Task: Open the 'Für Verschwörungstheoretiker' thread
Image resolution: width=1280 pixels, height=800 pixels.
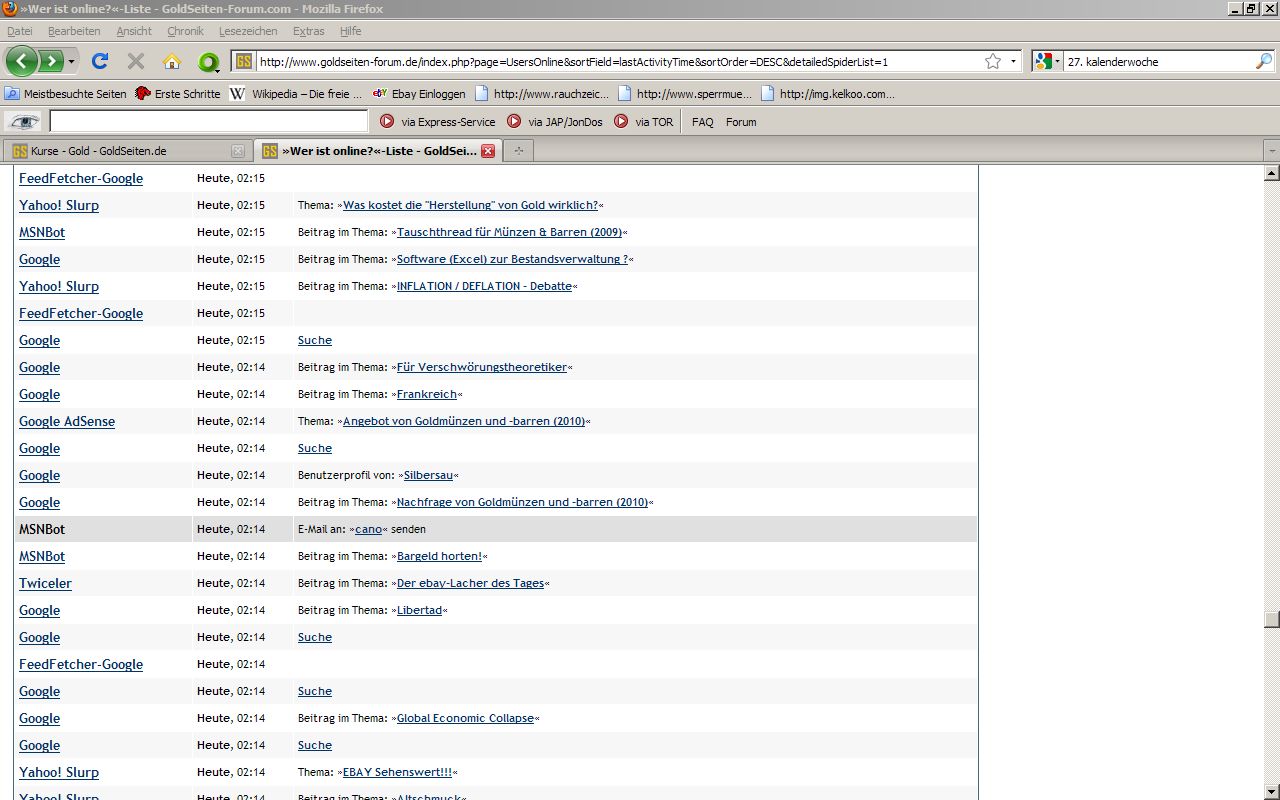Action: (x=482, y=367)
